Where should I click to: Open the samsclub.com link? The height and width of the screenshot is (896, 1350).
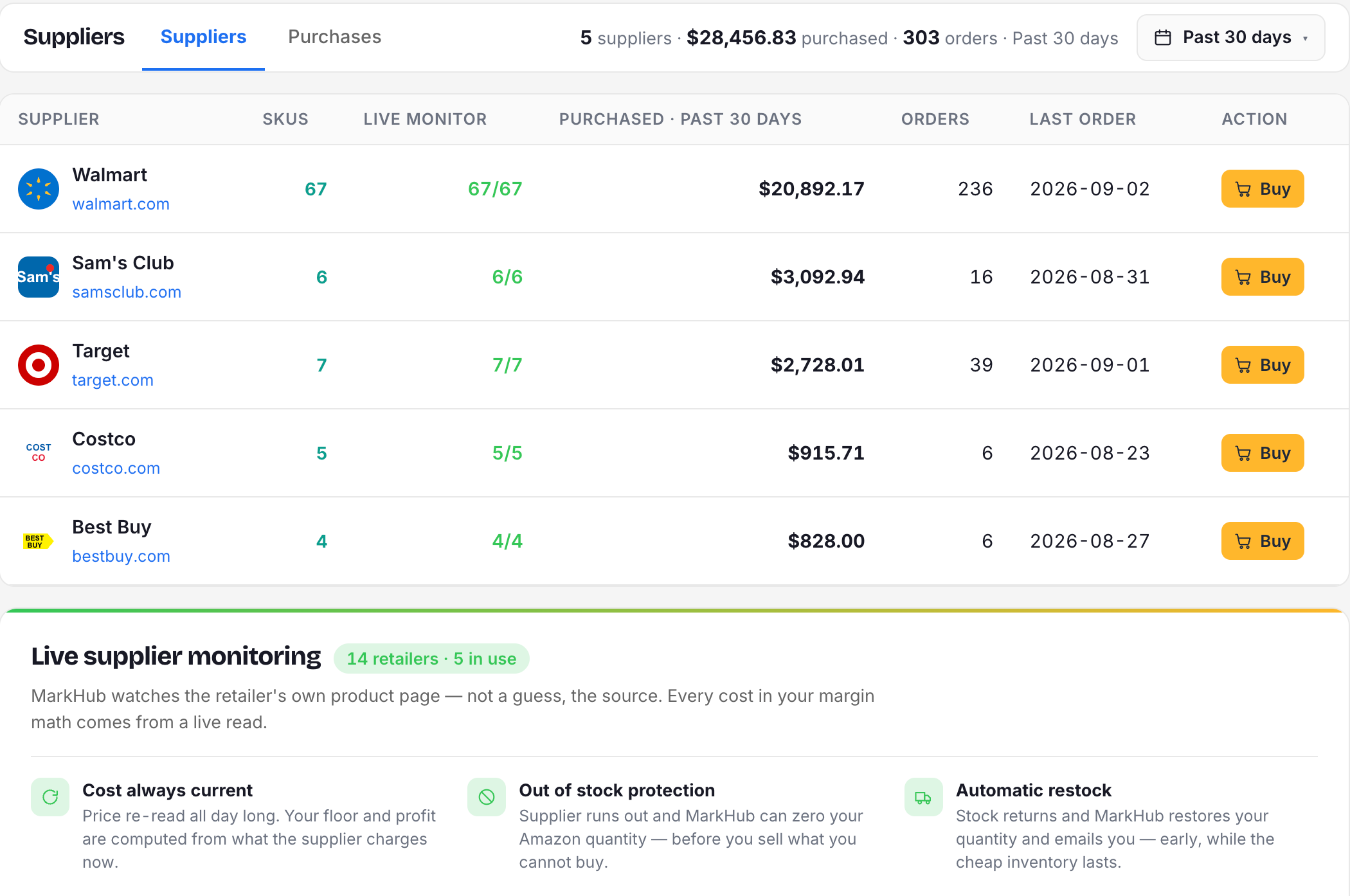coord(127,292)
